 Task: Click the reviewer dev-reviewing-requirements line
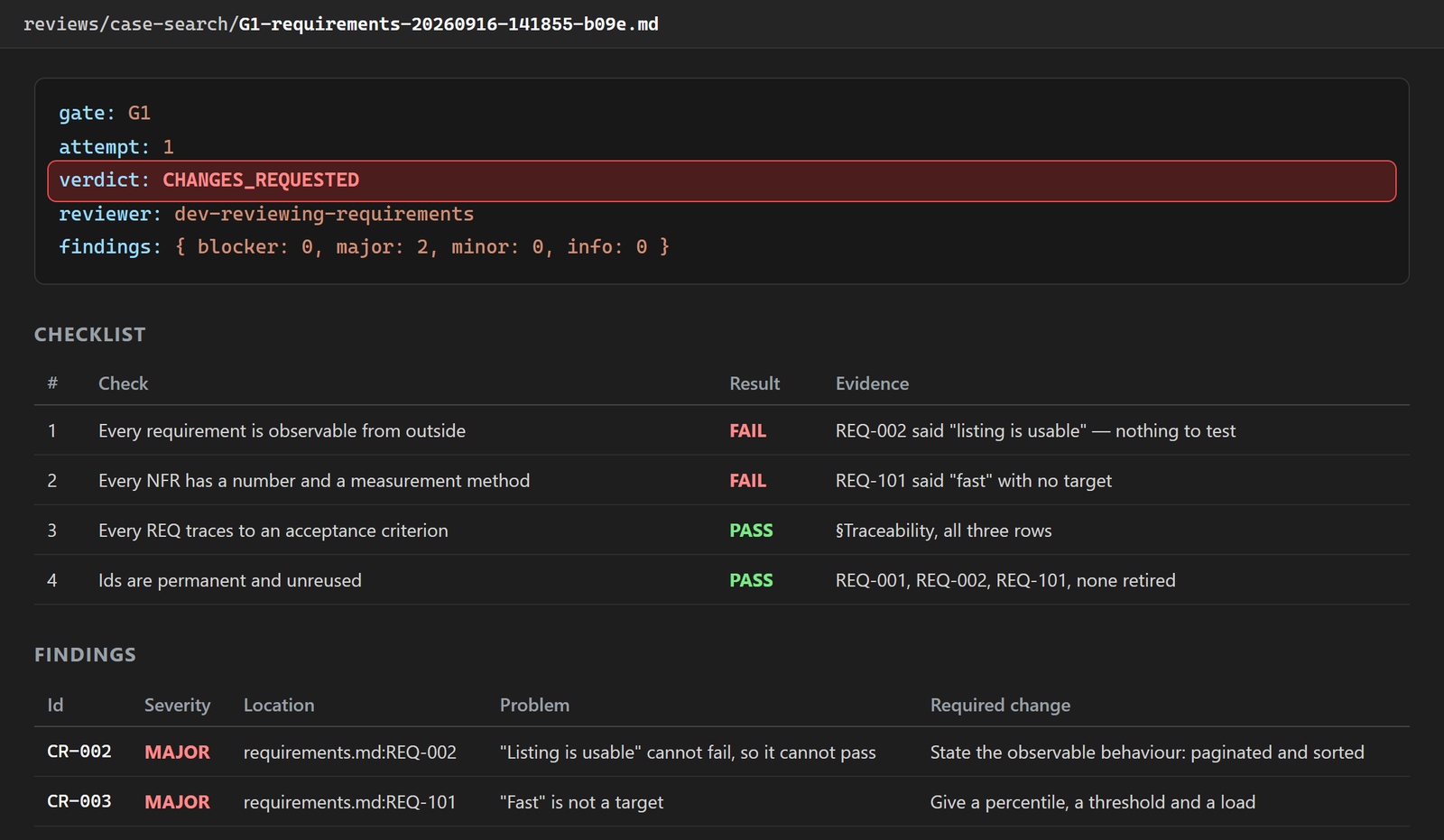[266, 214]
